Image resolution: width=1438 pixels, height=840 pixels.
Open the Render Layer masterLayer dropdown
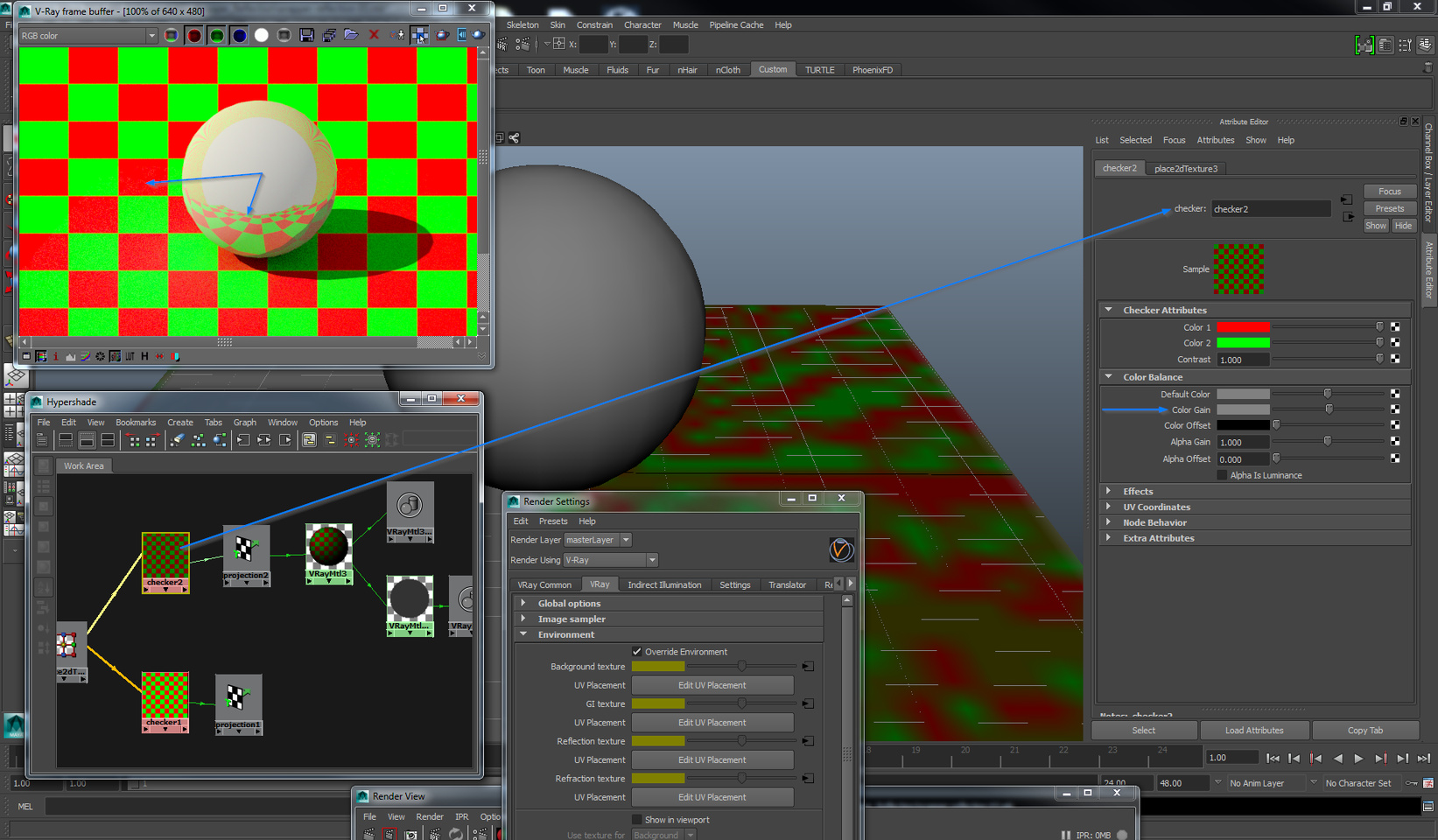tap(598, 540)
